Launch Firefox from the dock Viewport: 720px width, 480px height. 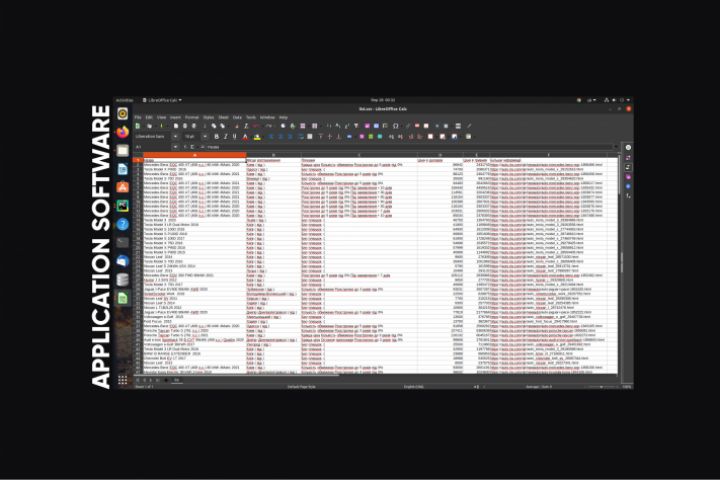(x=123, y=132)
